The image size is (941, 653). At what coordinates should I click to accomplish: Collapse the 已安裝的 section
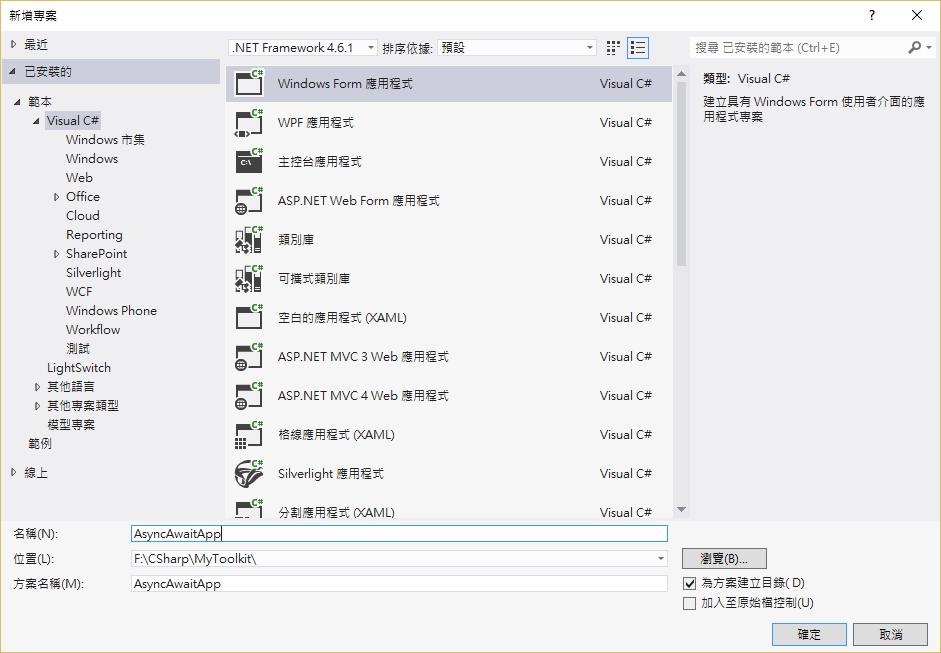[x=13, y=71]
